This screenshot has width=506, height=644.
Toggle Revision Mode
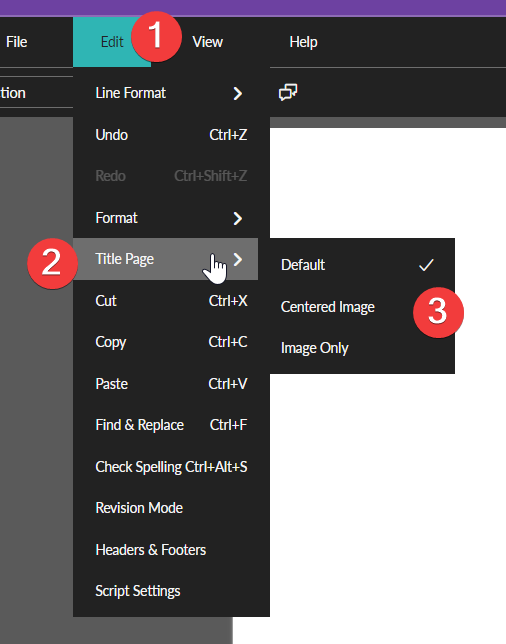tap(171, 508)
